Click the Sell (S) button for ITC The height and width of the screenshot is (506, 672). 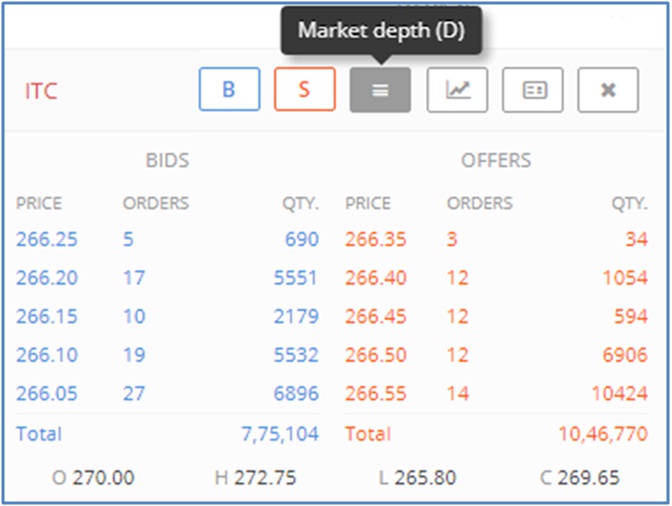click(304, 90)
